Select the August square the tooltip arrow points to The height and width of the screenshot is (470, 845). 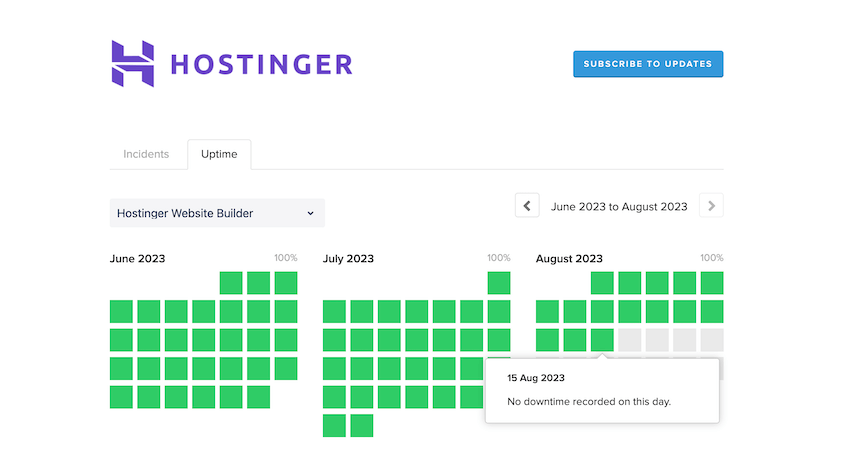602,340
